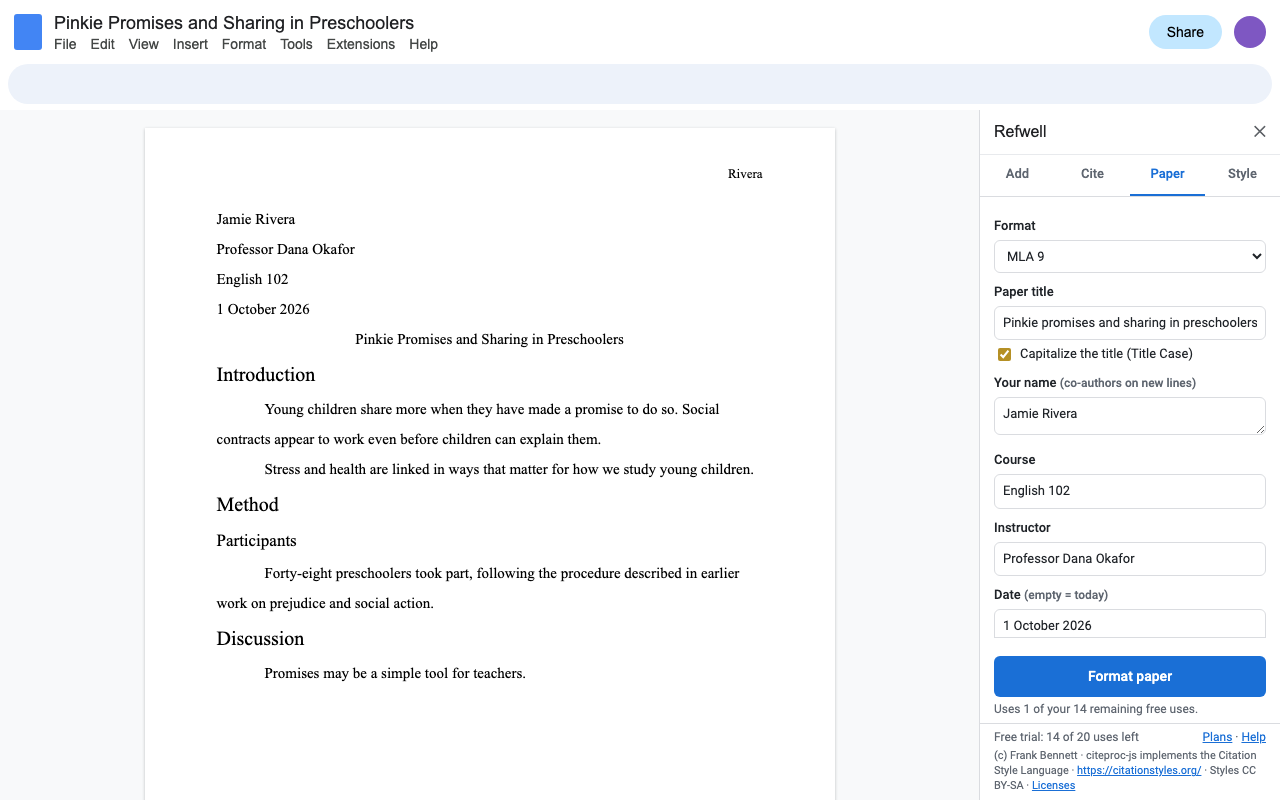This screenshot has width=1280, height=800.
Task: Click the document title in the header
Action: pyautogui.click(x=234, y=22)
